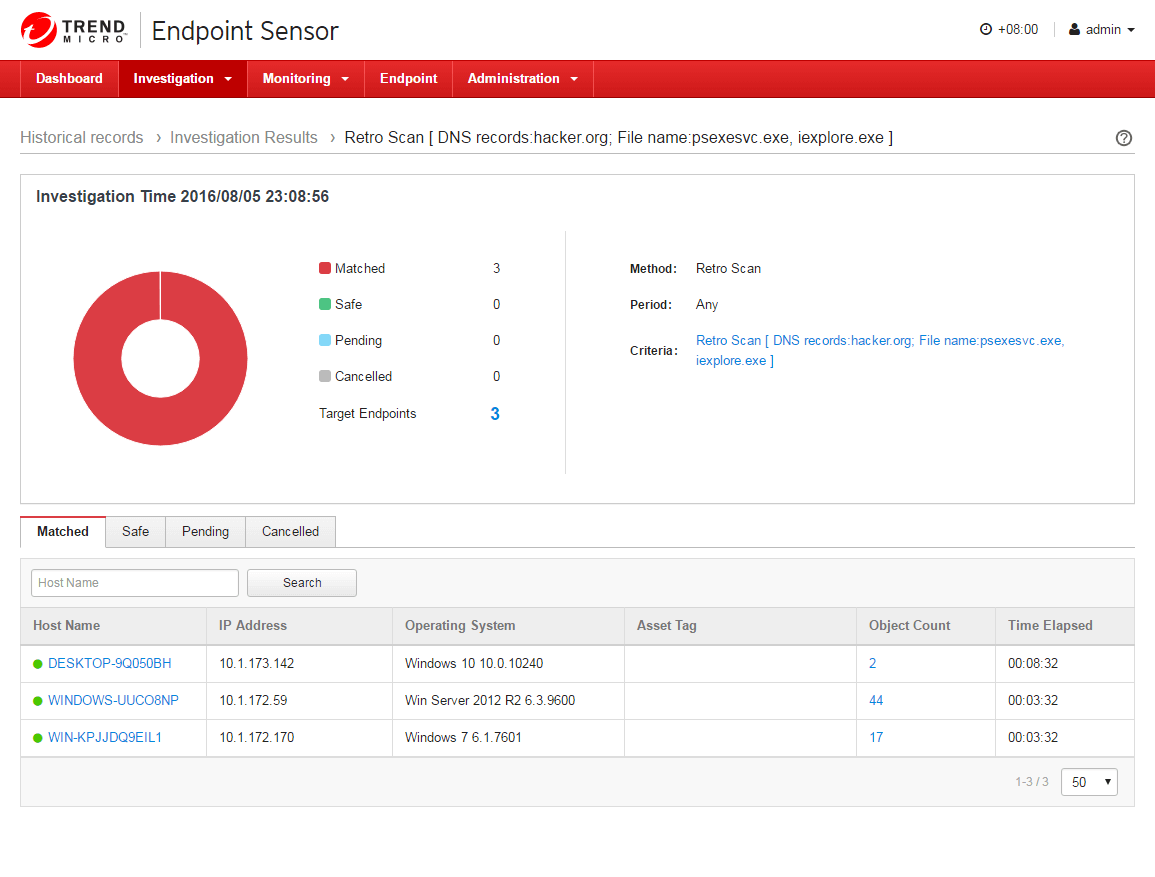Click green status dot for WIN-KPJJDQ9EIL1

tap(38, 738)
